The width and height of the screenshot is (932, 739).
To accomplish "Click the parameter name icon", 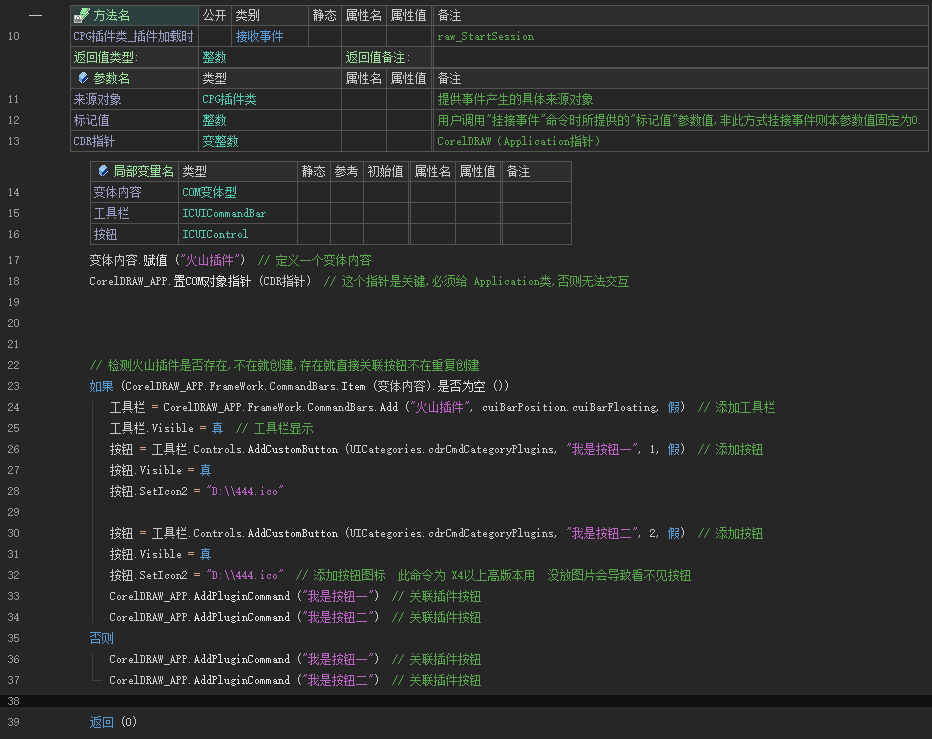I will tap(83, 78).
